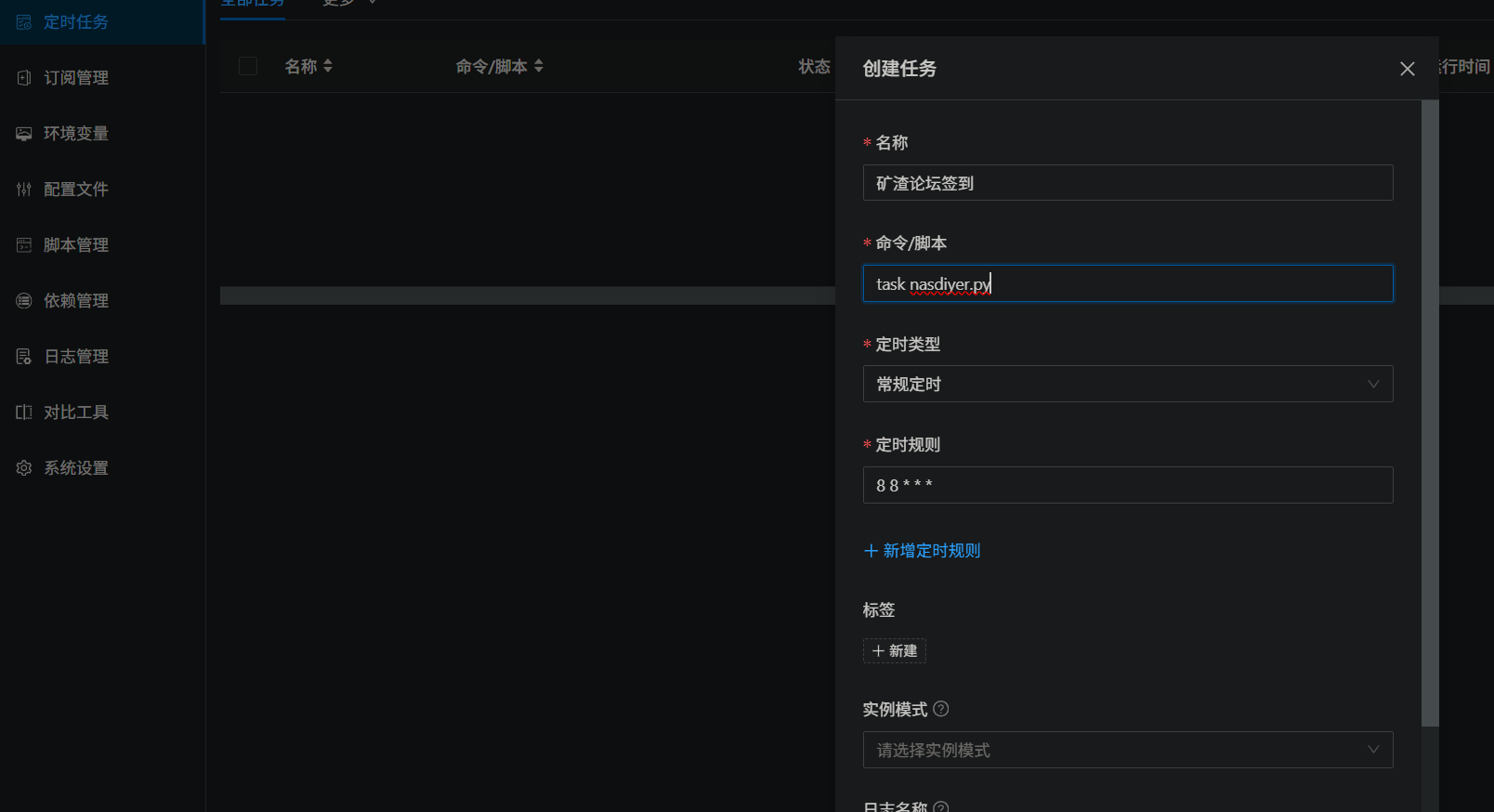Click the 日志管理 log icon
The image size is (1494, 812).
24,357
